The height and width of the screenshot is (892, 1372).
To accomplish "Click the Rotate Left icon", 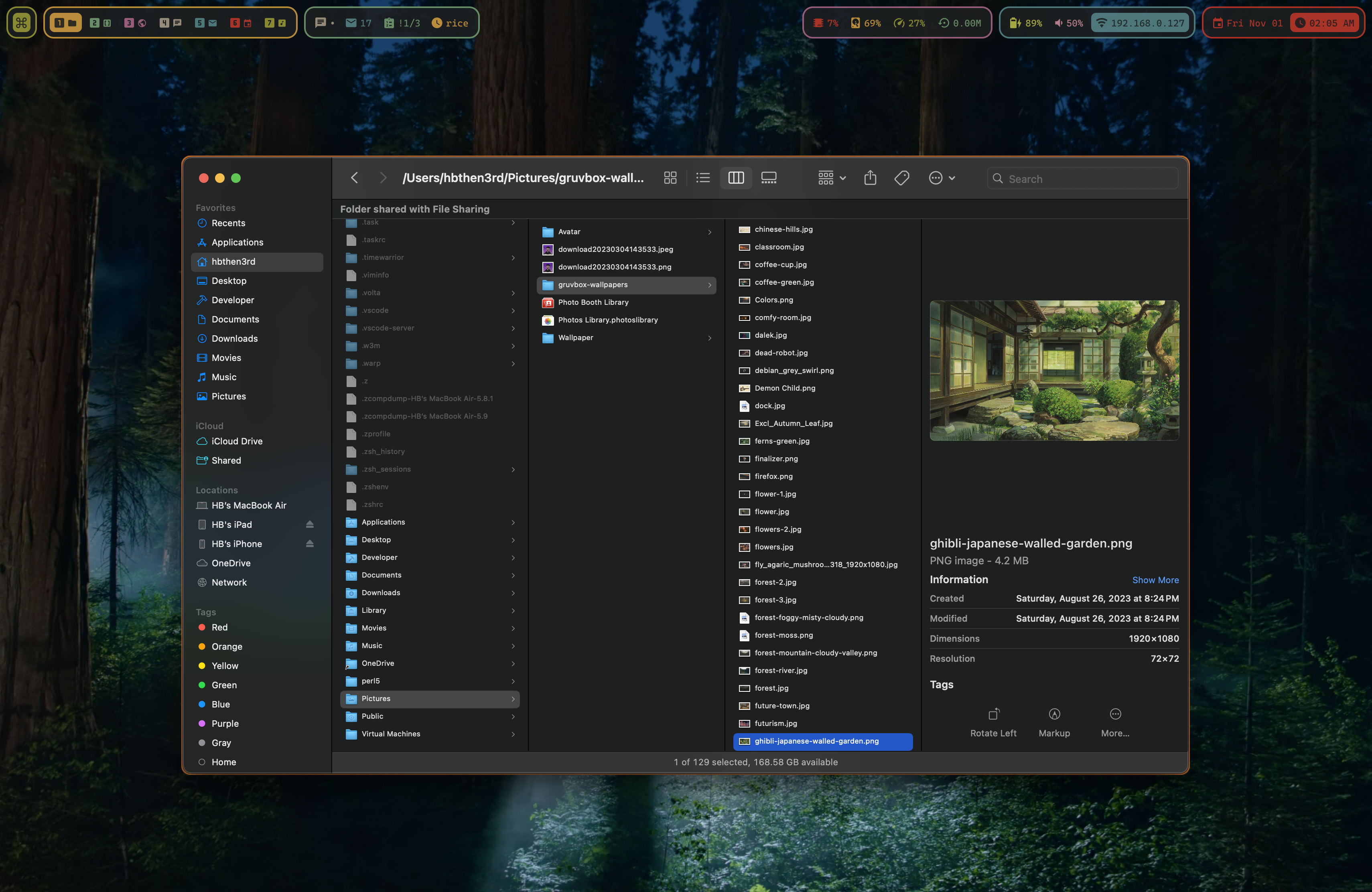I will tap(993, 714).
